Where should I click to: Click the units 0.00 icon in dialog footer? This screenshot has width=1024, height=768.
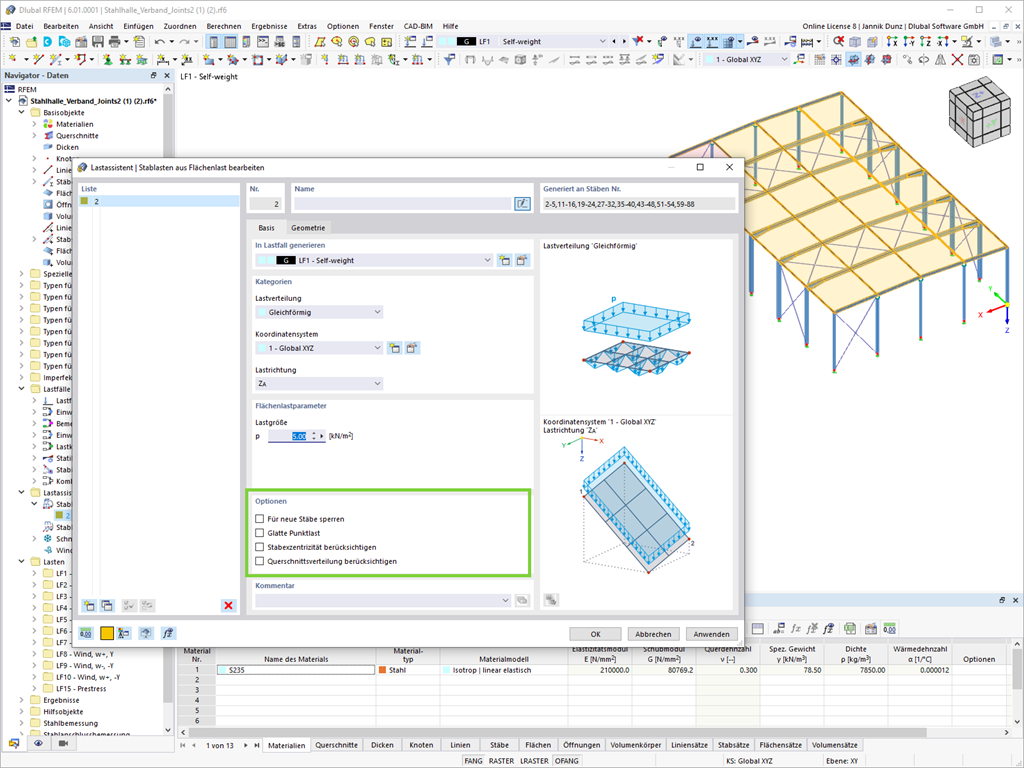(x=86, y=633)
